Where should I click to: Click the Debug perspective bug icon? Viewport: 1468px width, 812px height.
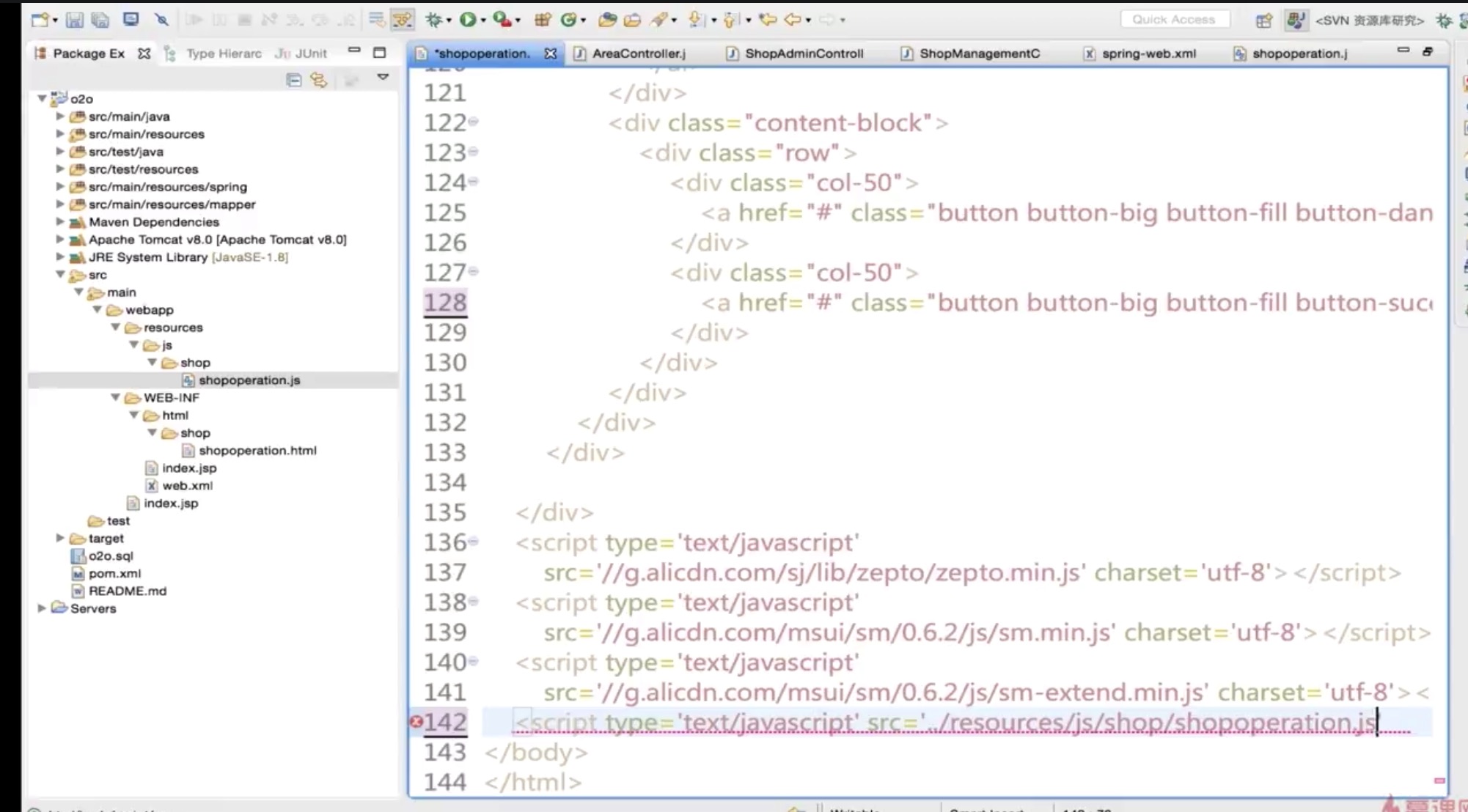point(1444,21)
